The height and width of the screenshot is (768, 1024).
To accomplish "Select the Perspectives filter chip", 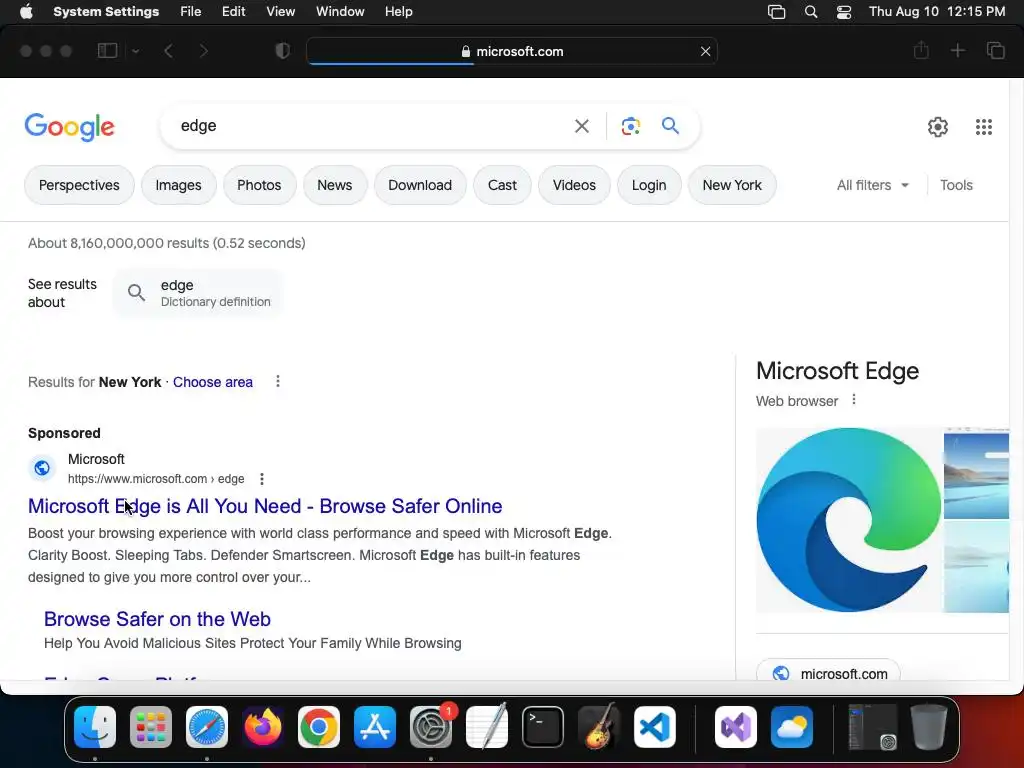I will [79, 185].
